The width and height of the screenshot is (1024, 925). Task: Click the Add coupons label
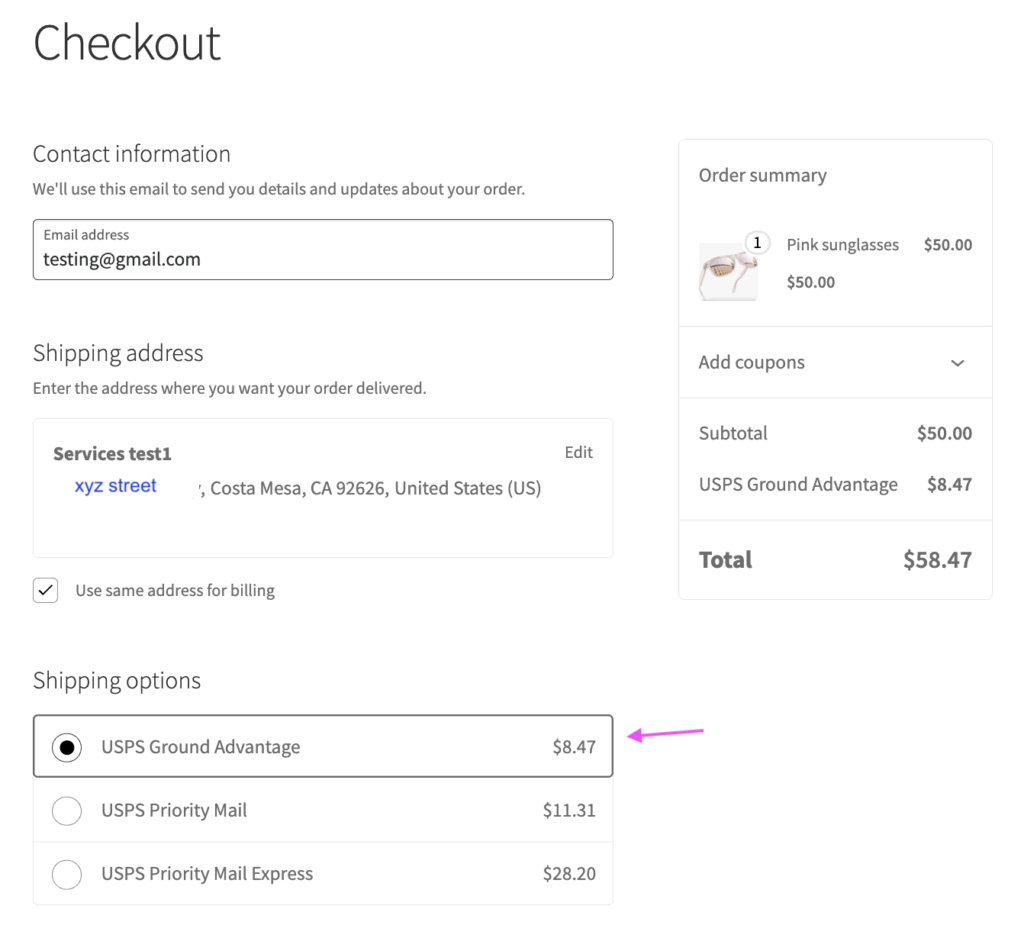751,362
